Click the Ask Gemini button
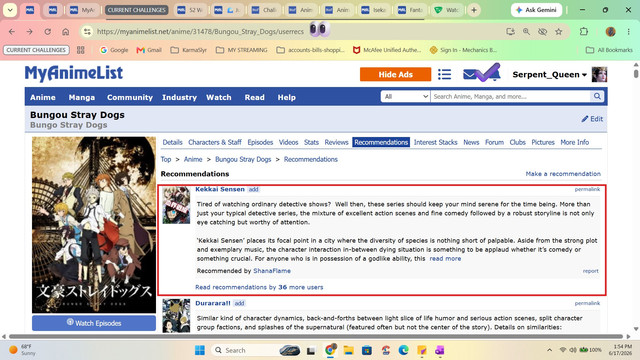Image resolution: width=640 pixels, height=360 pixels. tap(536, 10)
